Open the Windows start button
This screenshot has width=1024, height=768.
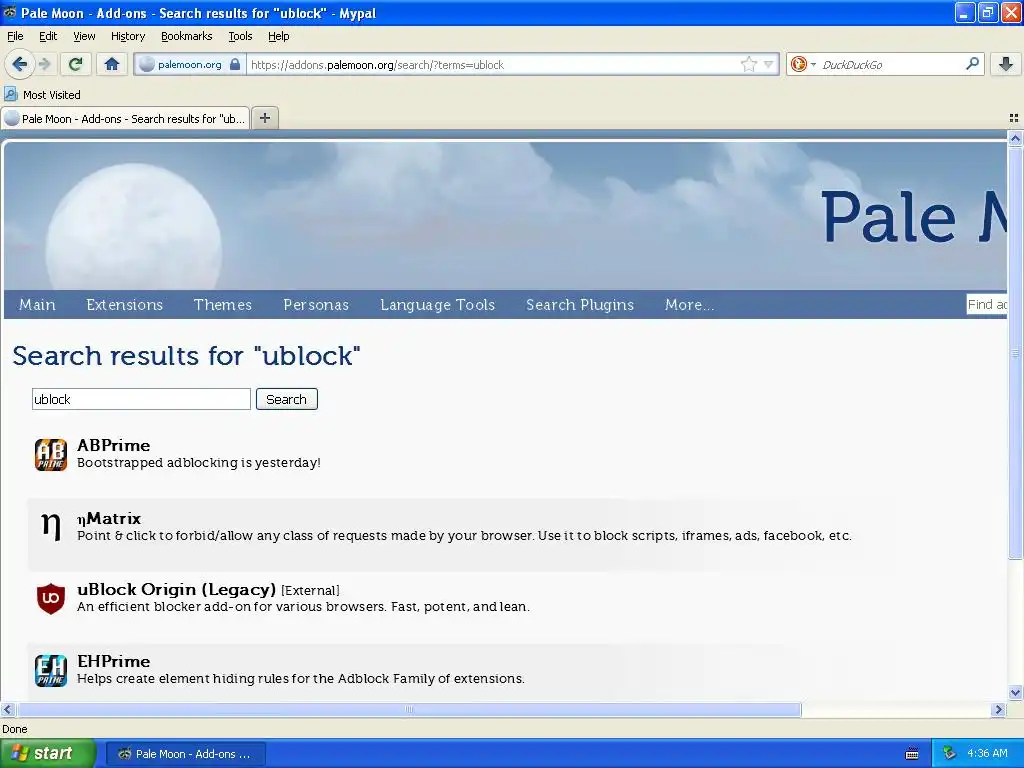[48, 754]
